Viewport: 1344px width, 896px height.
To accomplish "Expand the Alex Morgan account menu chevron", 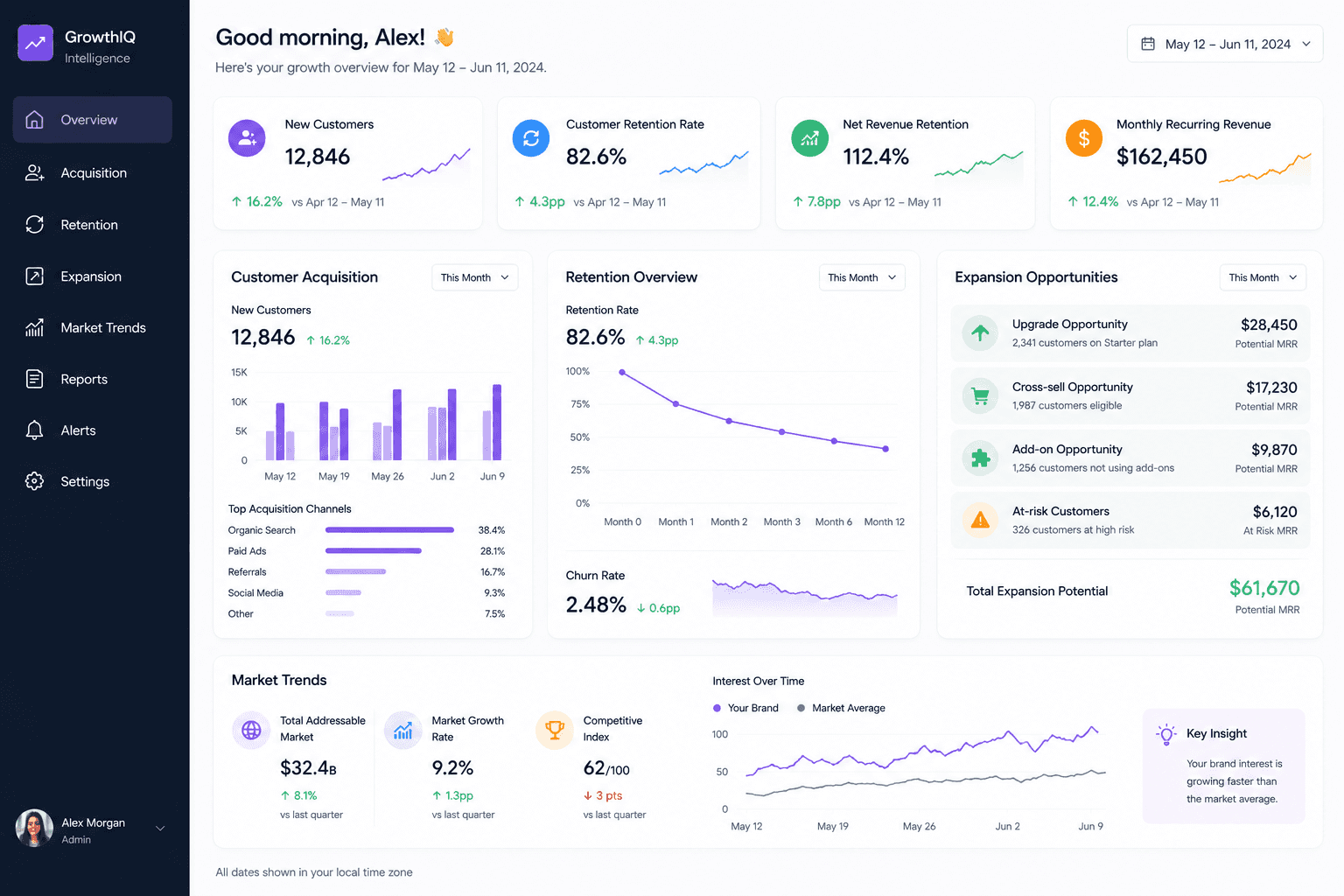I will point(160,829).
